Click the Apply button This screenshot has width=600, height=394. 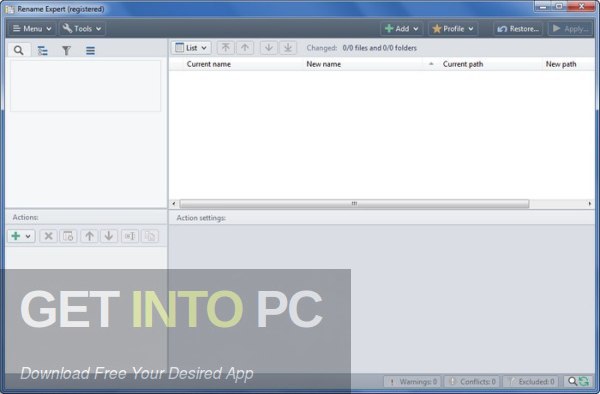pyautogui.click(x=570, y=29)
